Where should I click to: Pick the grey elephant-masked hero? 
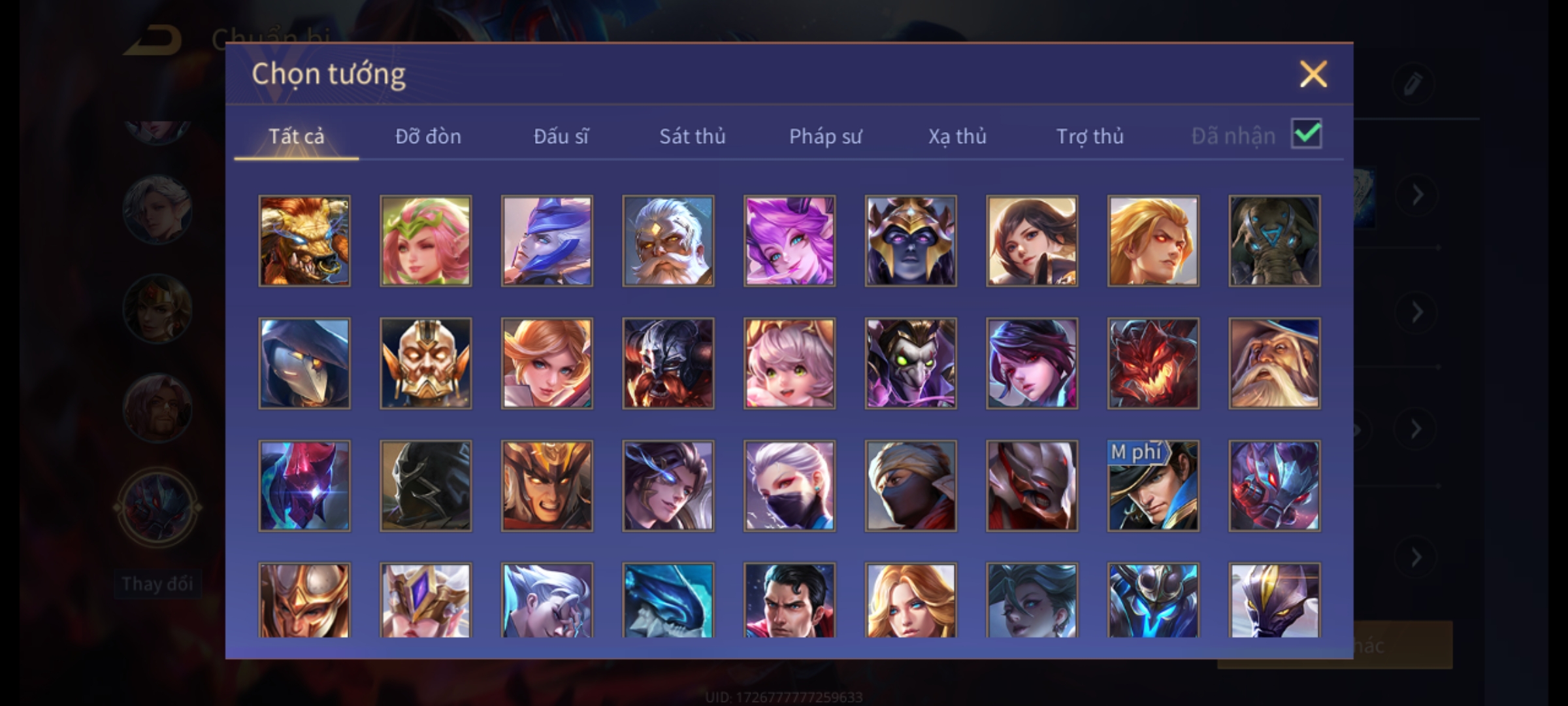tap(1275, 241)
